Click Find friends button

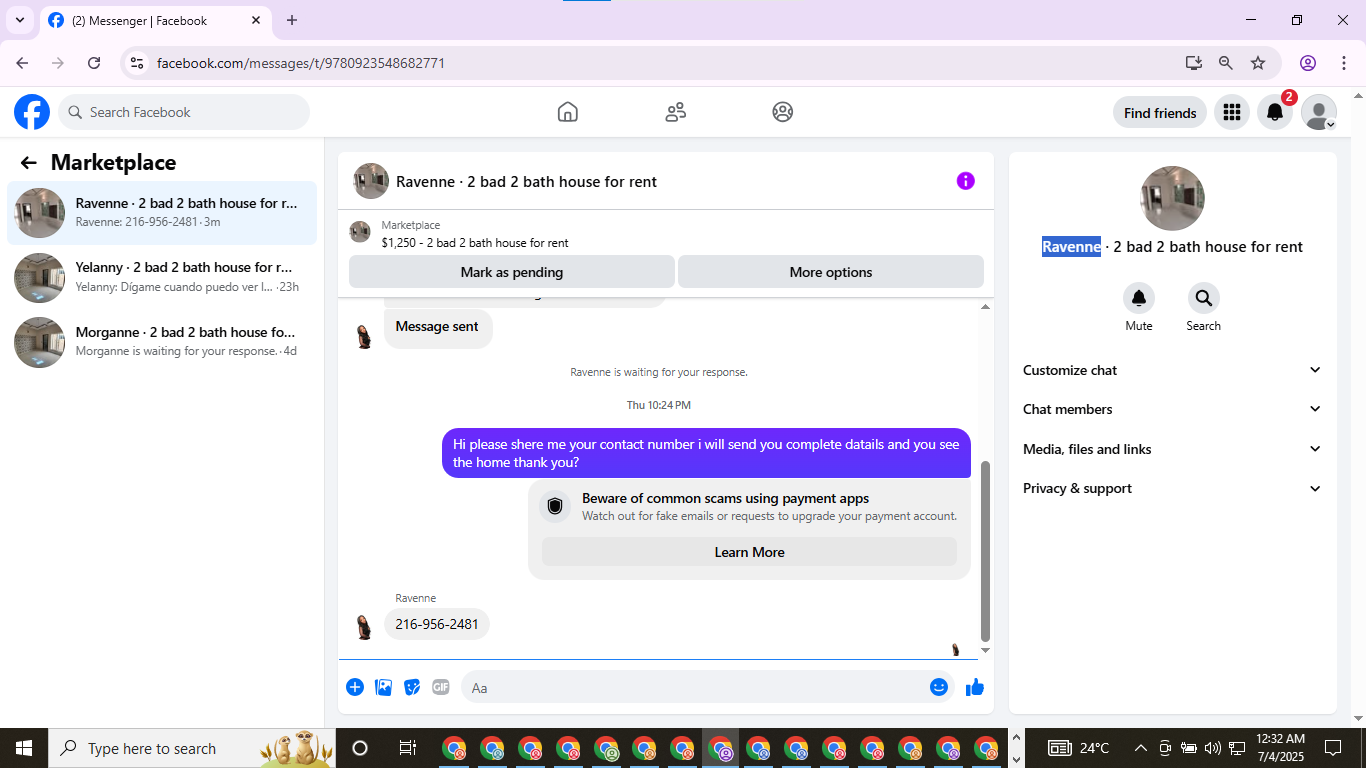point(1160,113)
